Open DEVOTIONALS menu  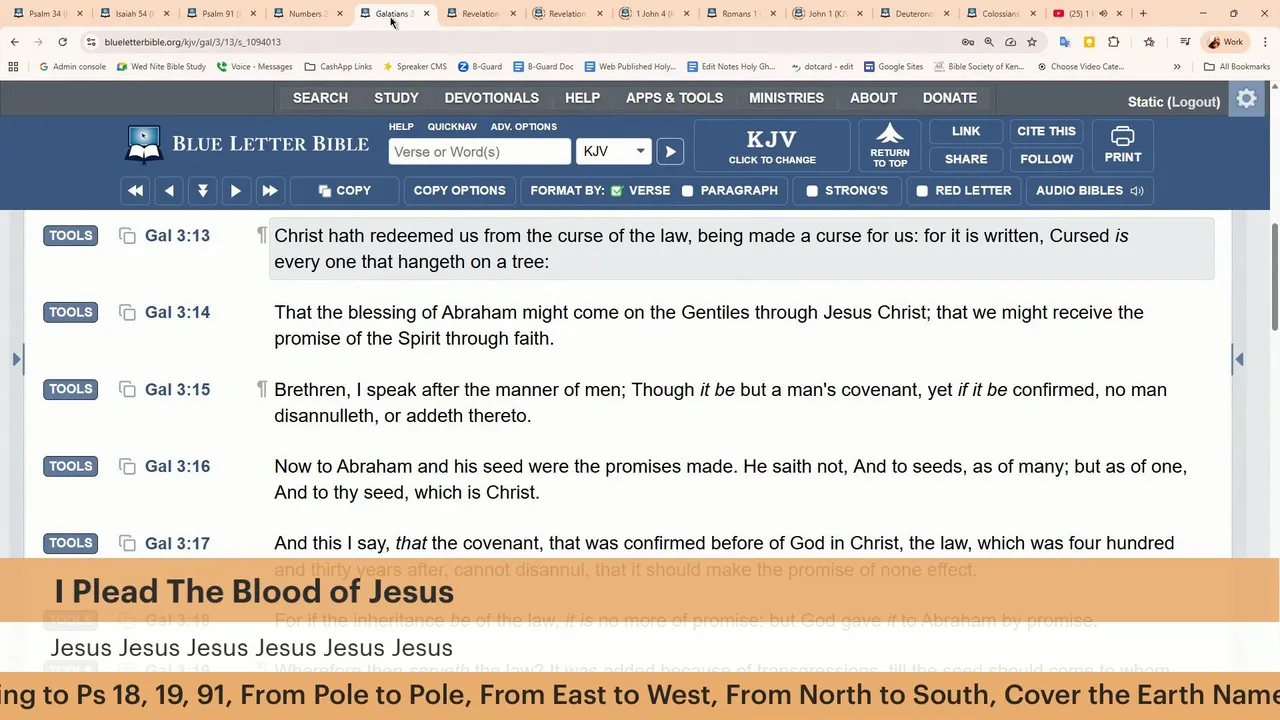click(x=491, y=98)
